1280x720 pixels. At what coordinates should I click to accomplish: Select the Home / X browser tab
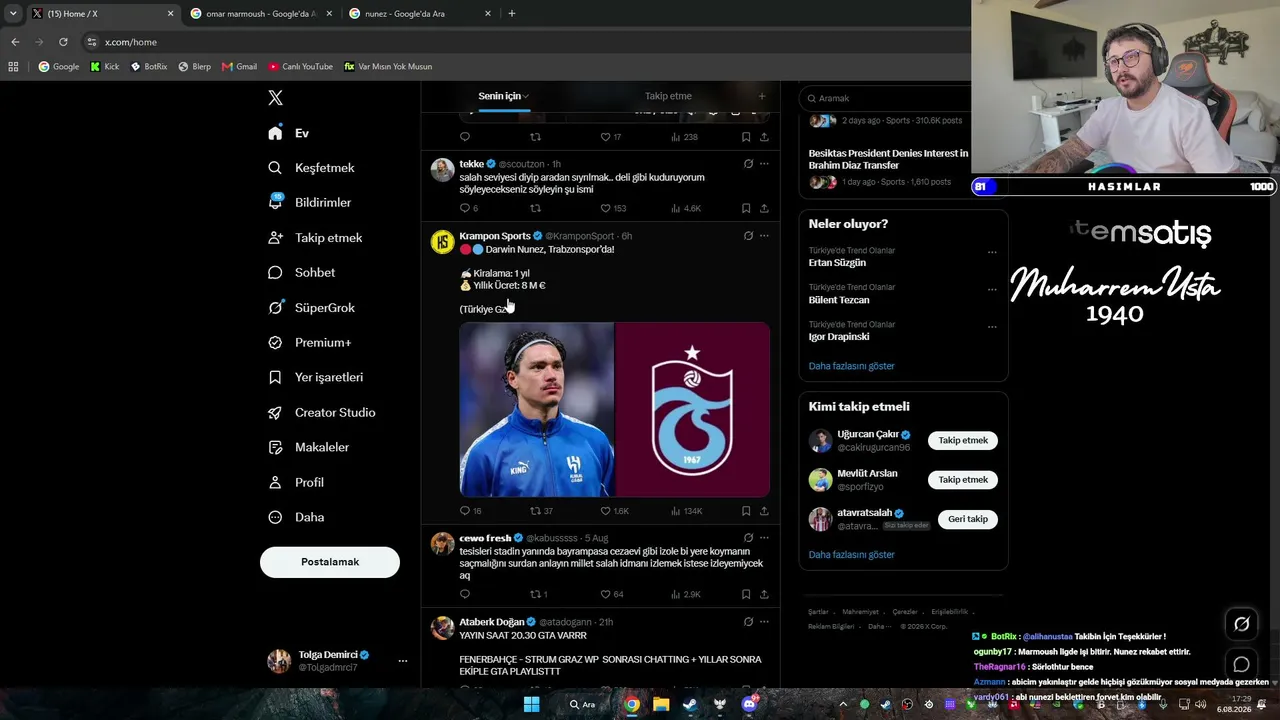click(101, 14)
